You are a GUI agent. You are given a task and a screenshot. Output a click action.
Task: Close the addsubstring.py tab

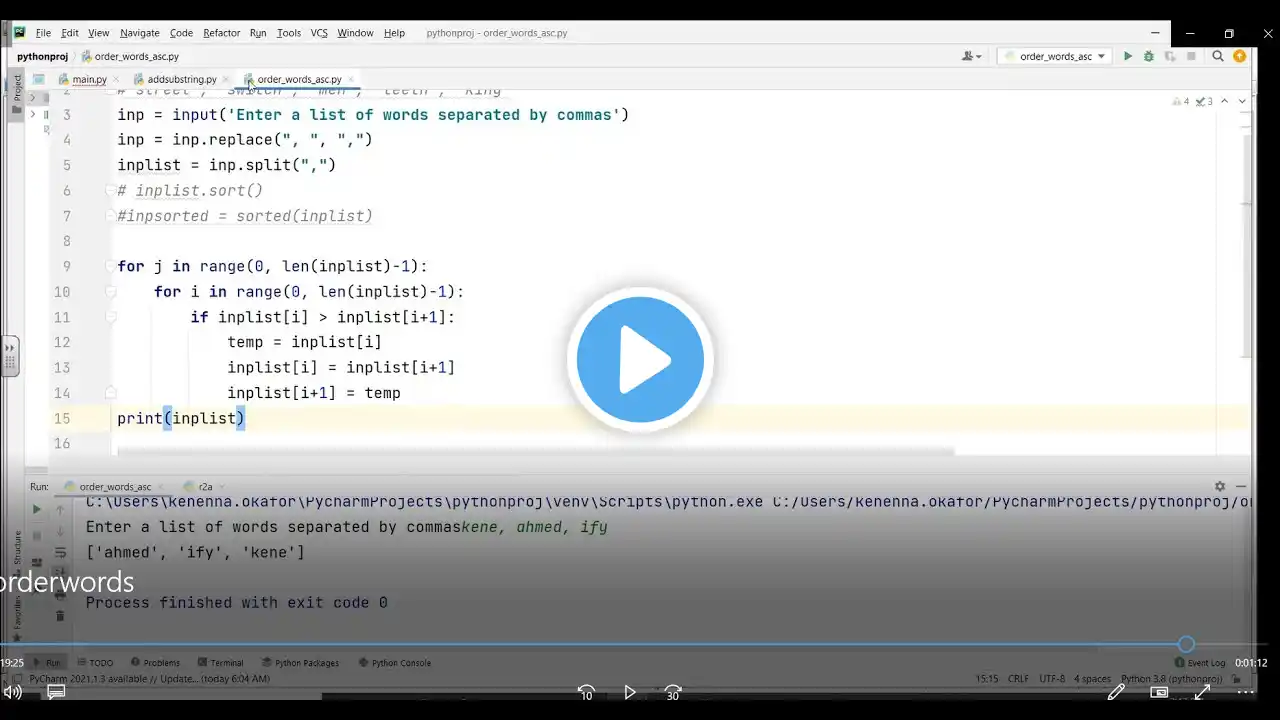tap(226, 79)
